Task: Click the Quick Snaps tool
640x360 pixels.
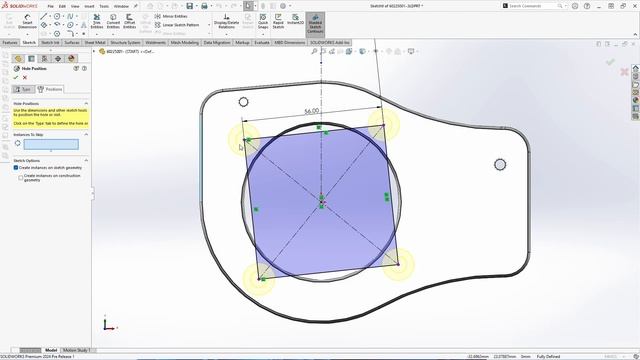Action: pos(263,20)
